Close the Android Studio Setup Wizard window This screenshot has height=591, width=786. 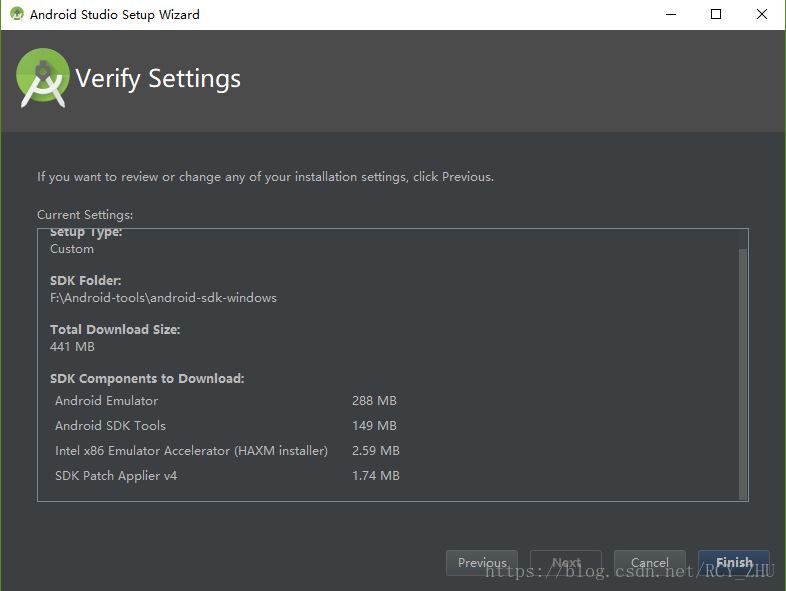(761, 14)
